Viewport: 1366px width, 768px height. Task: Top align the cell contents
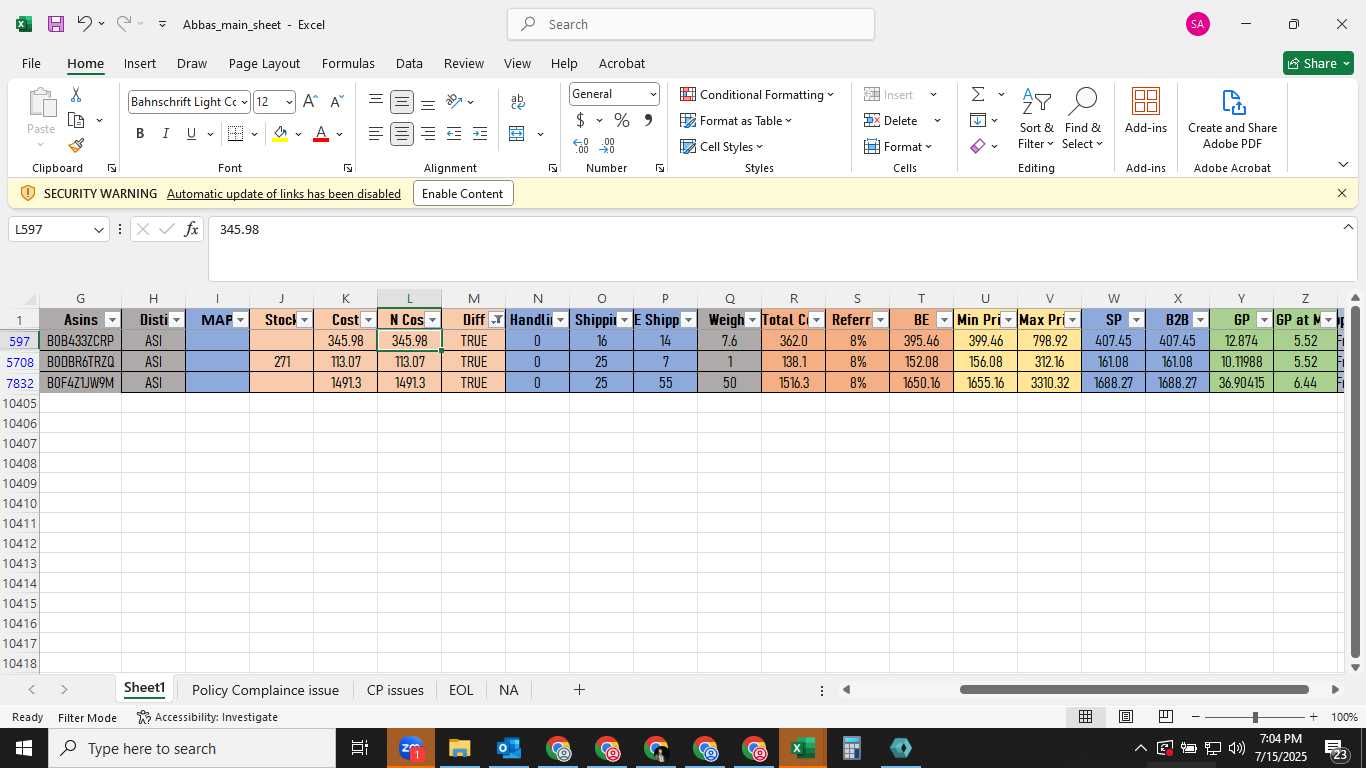click(x=376, y=102)
